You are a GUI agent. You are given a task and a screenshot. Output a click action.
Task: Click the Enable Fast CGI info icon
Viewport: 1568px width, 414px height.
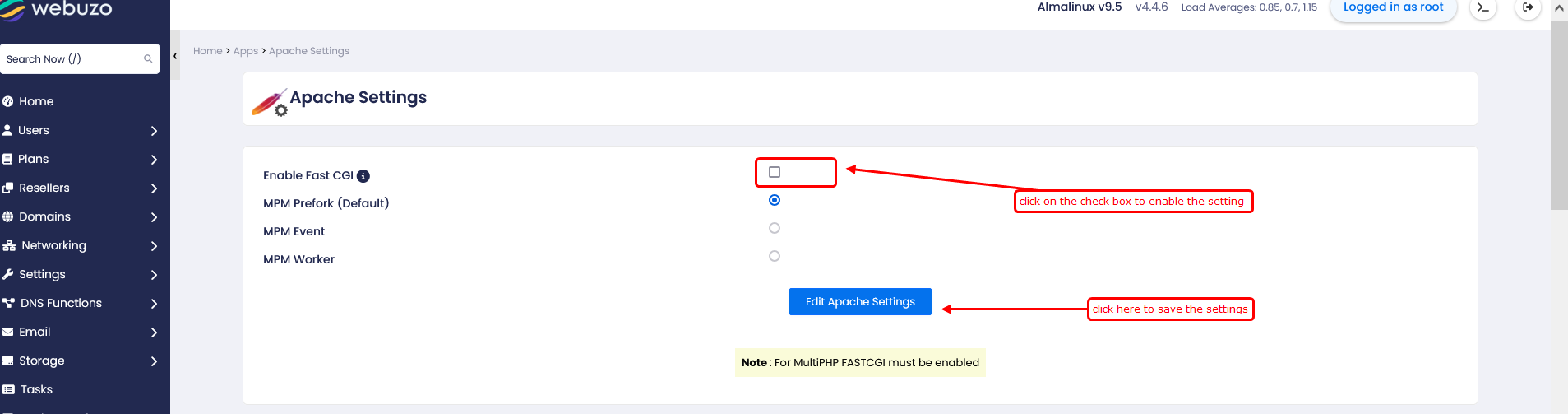(x=363, y=176)
